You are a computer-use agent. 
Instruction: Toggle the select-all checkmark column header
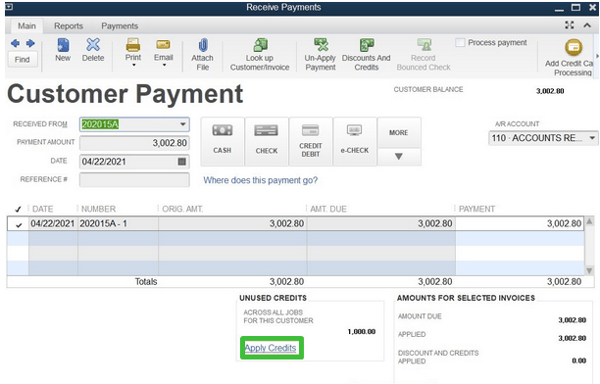click(x=18, y=209)
